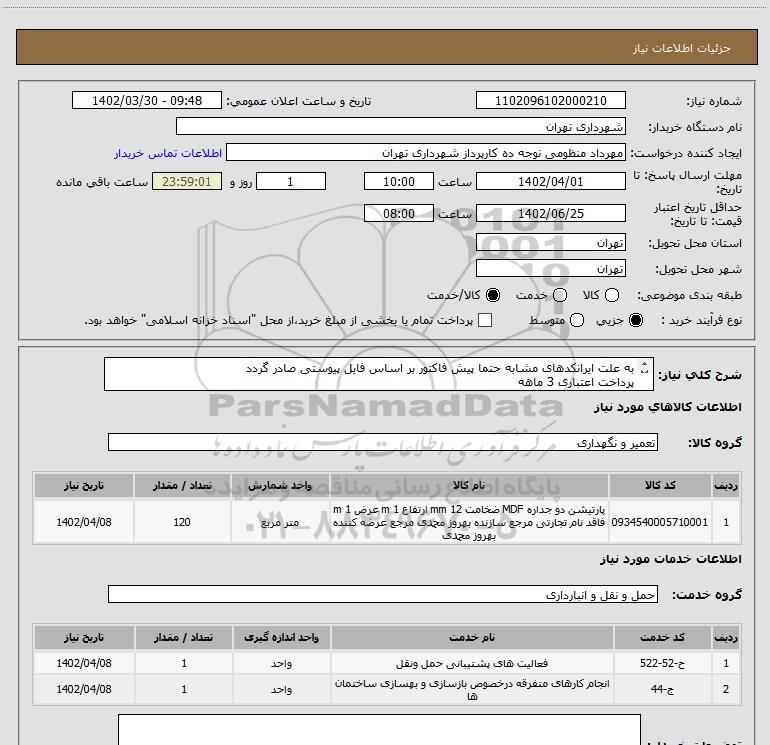Select the خدمت radio button
Viewport: 770px width, 745px height.
point(560,295)
